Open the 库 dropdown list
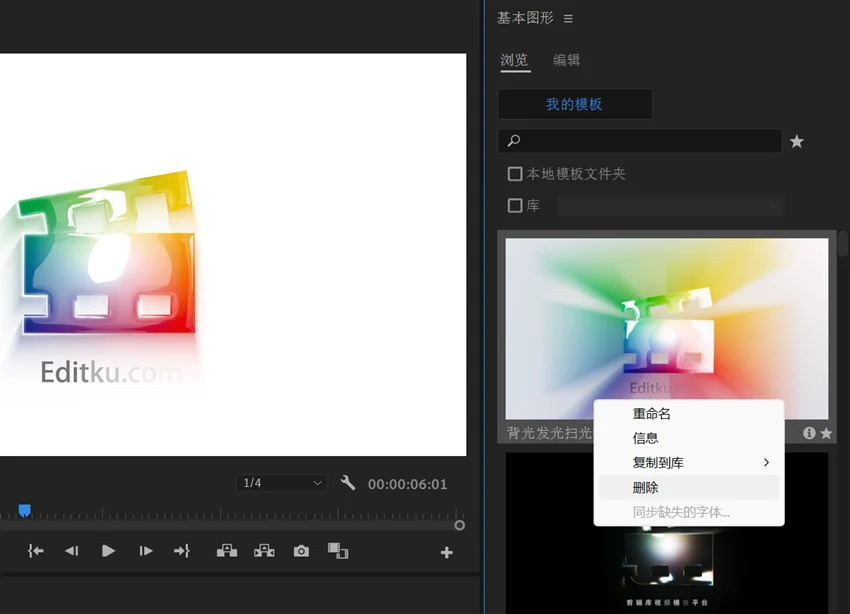This screenshot has height=614, width=850. 671,206
